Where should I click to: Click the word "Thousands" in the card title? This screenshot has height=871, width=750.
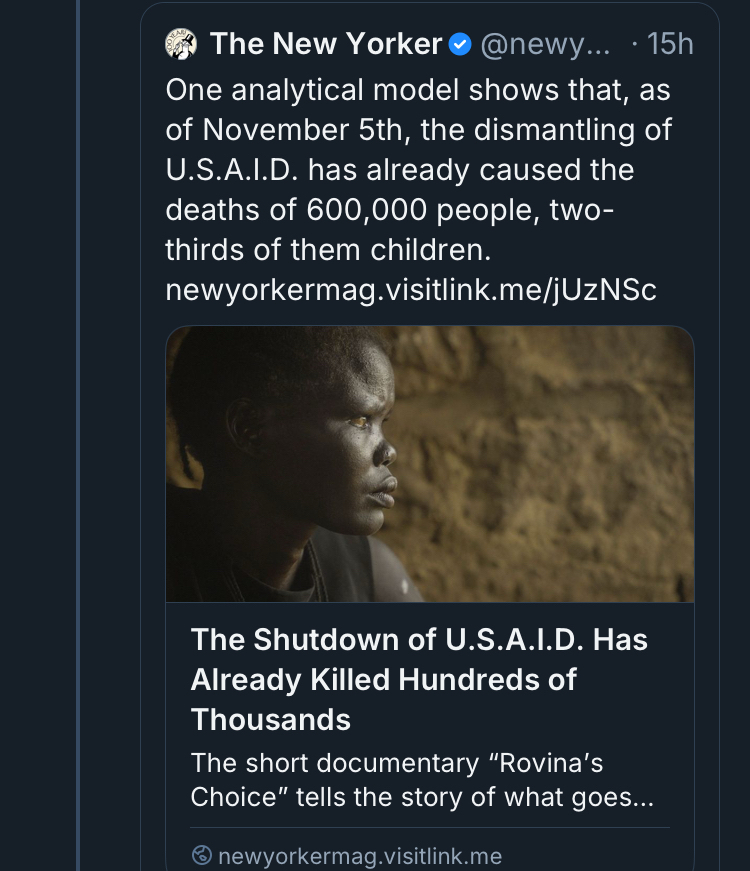click(271, 719)
